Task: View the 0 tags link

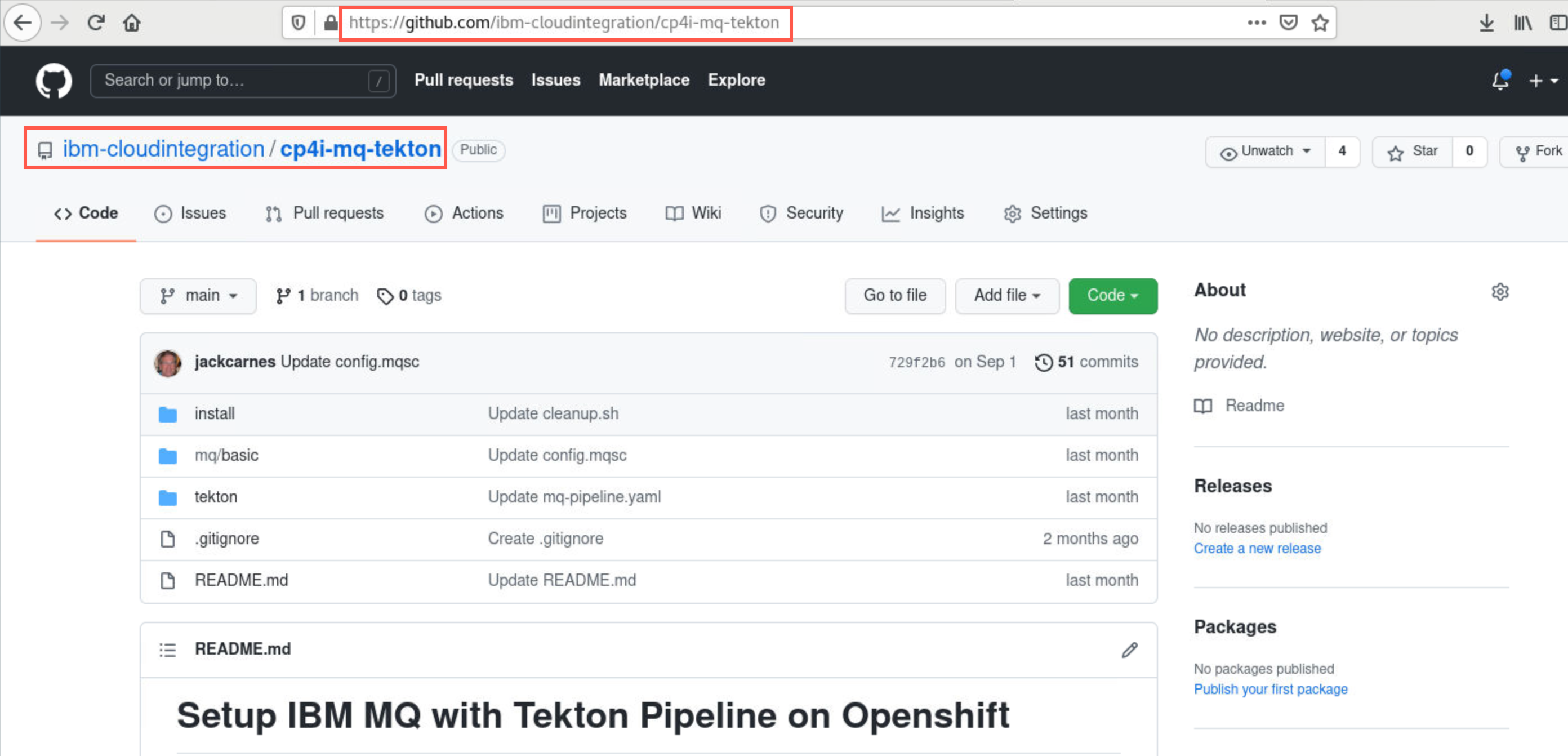Action: coord(409,296)
